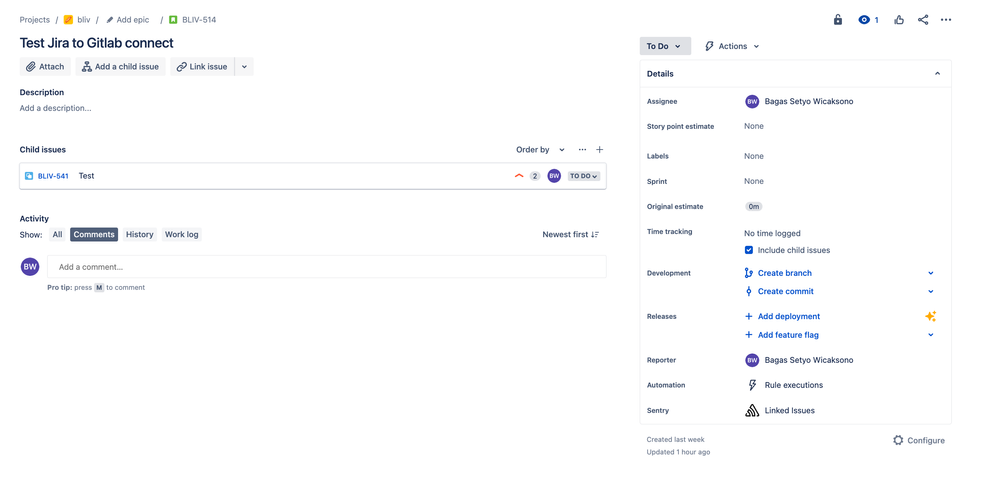Click the thumbs-up vote icon

tap(899, 20)
